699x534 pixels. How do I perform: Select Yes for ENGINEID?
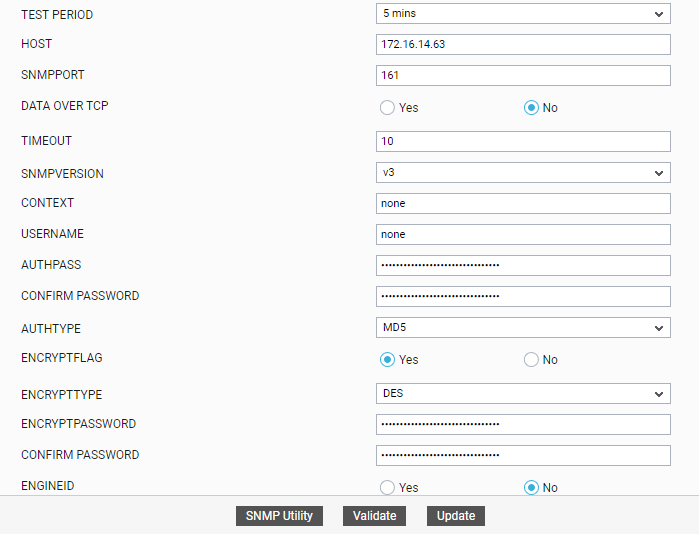(387, 488)
